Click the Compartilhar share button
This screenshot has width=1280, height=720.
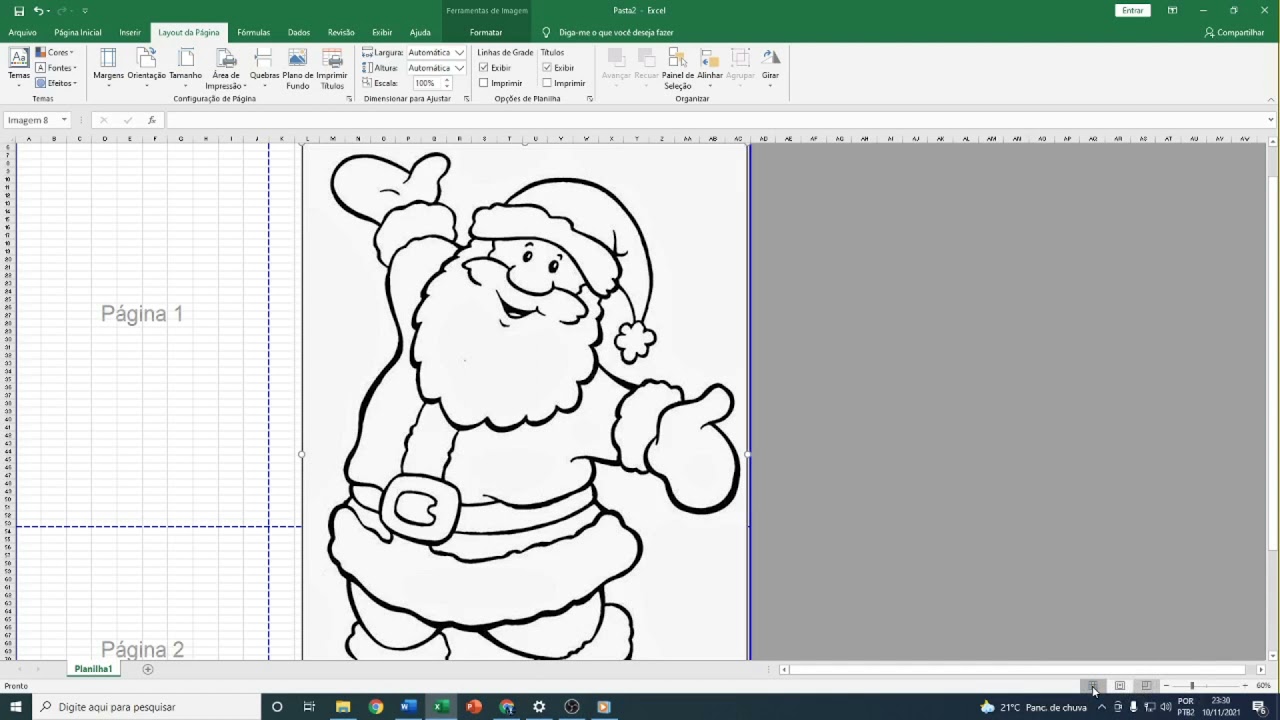(x=1235, y=32)
